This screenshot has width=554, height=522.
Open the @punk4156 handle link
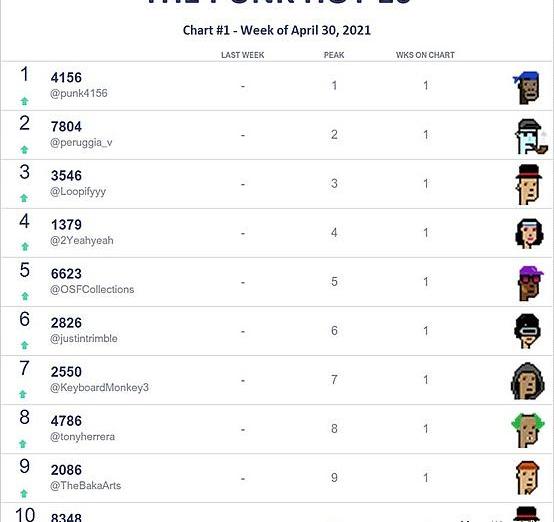point(79,93)
